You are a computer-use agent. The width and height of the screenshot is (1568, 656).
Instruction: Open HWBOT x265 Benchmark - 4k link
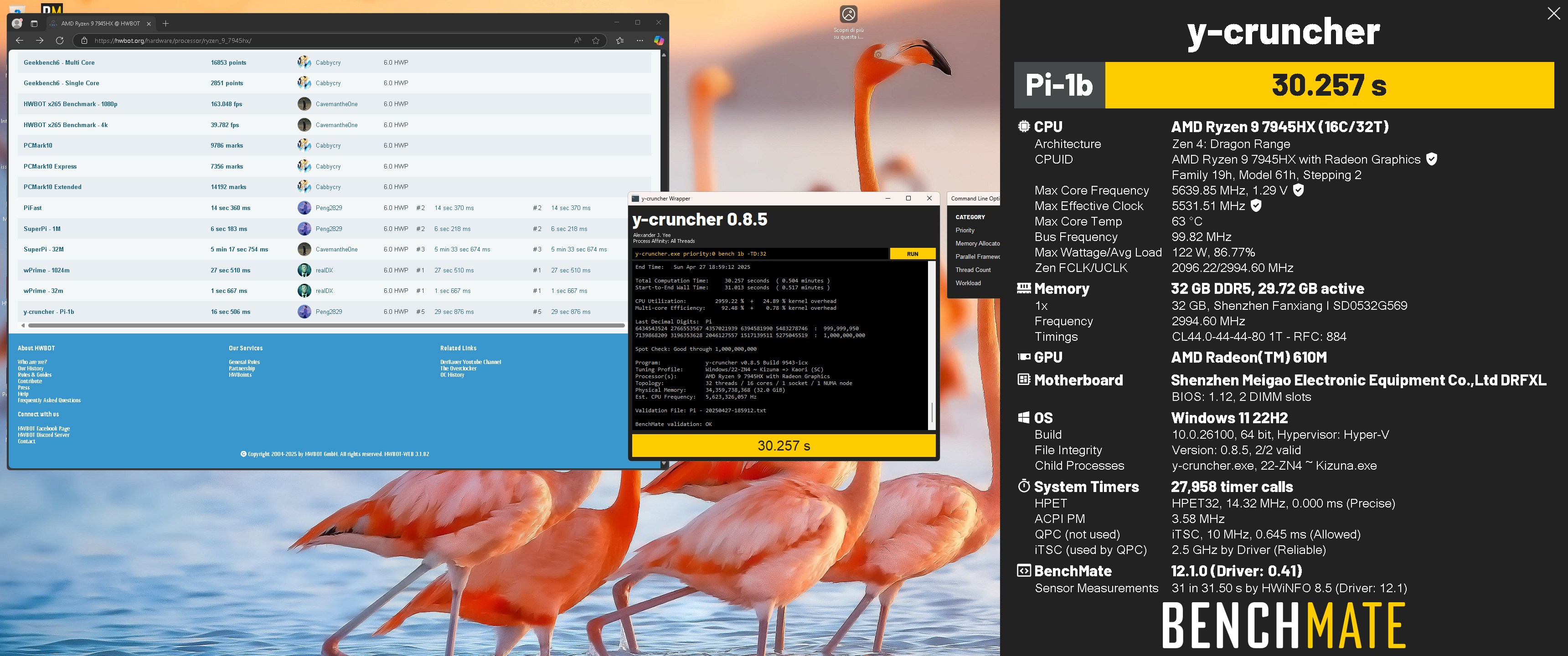(x=66, y=125)
